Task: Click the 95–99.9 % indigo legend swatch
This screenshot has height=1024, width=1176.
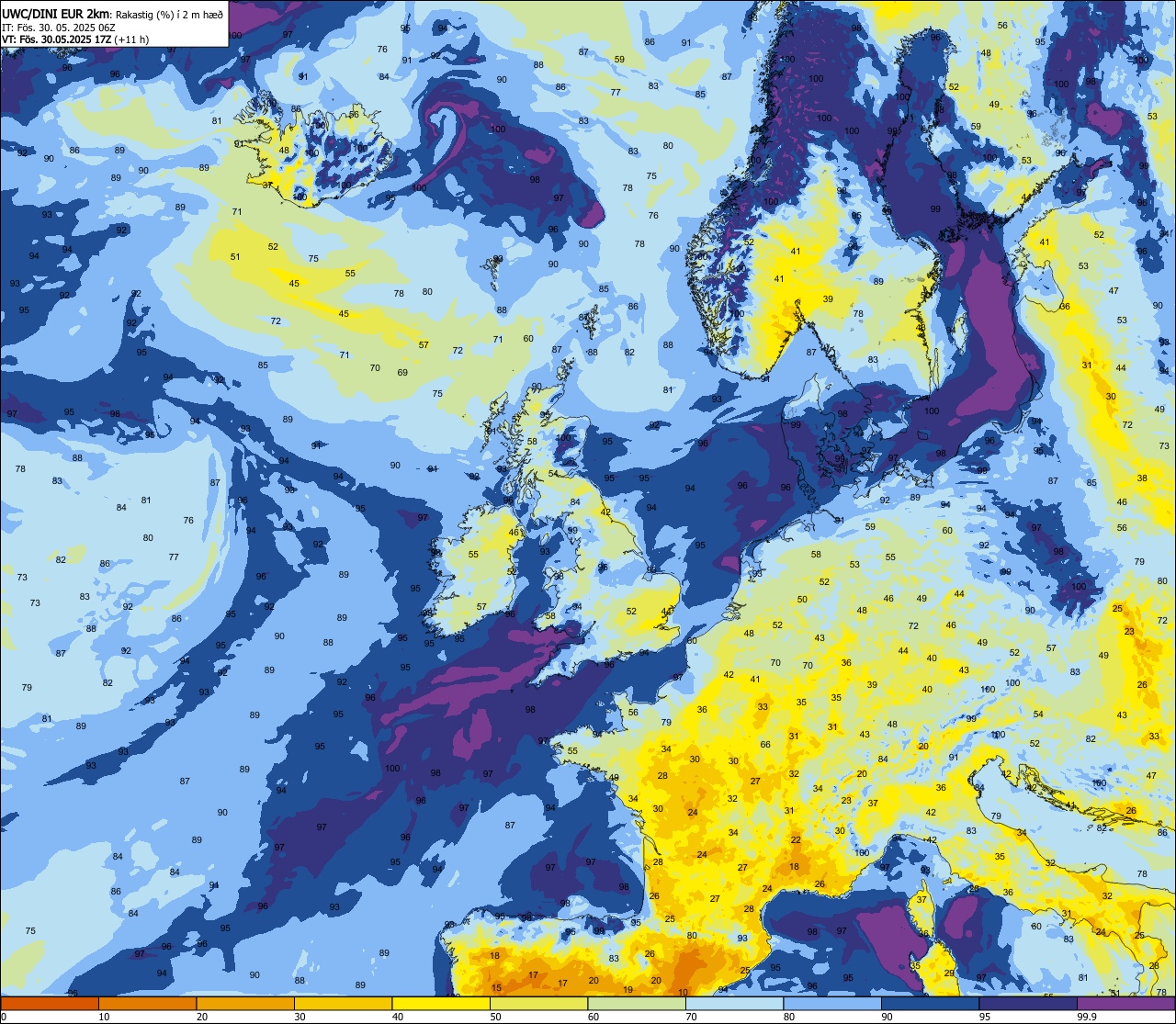Action: pos(1027,1003)
